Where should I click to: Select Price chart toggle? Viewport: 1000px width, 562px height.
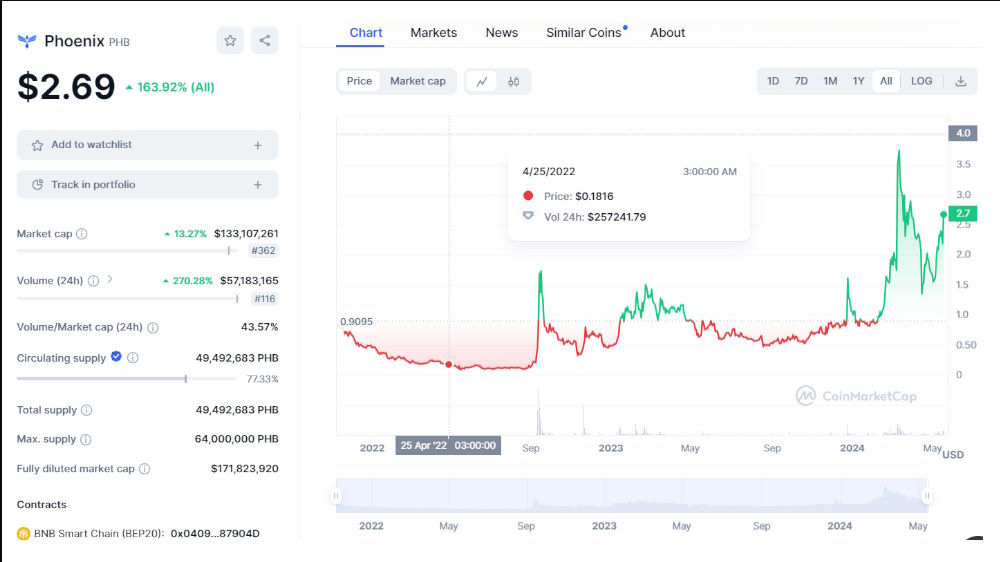pos(359,81)
